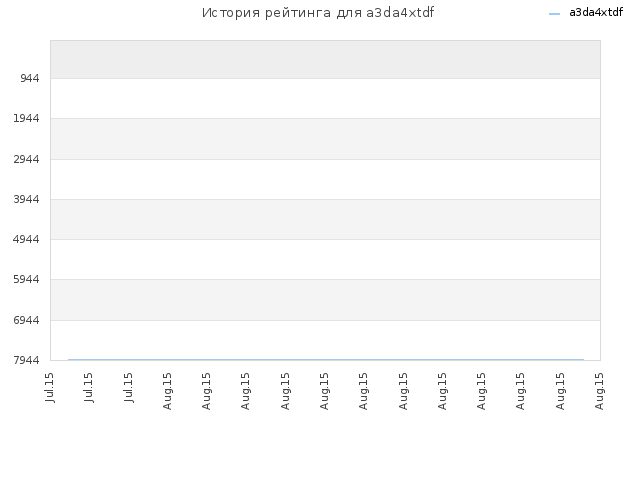This screenshot has width=640, height=480.
Task: Click the gray band between 3944 and 4944
Action: pyautogui.click(x=325, y=219)
